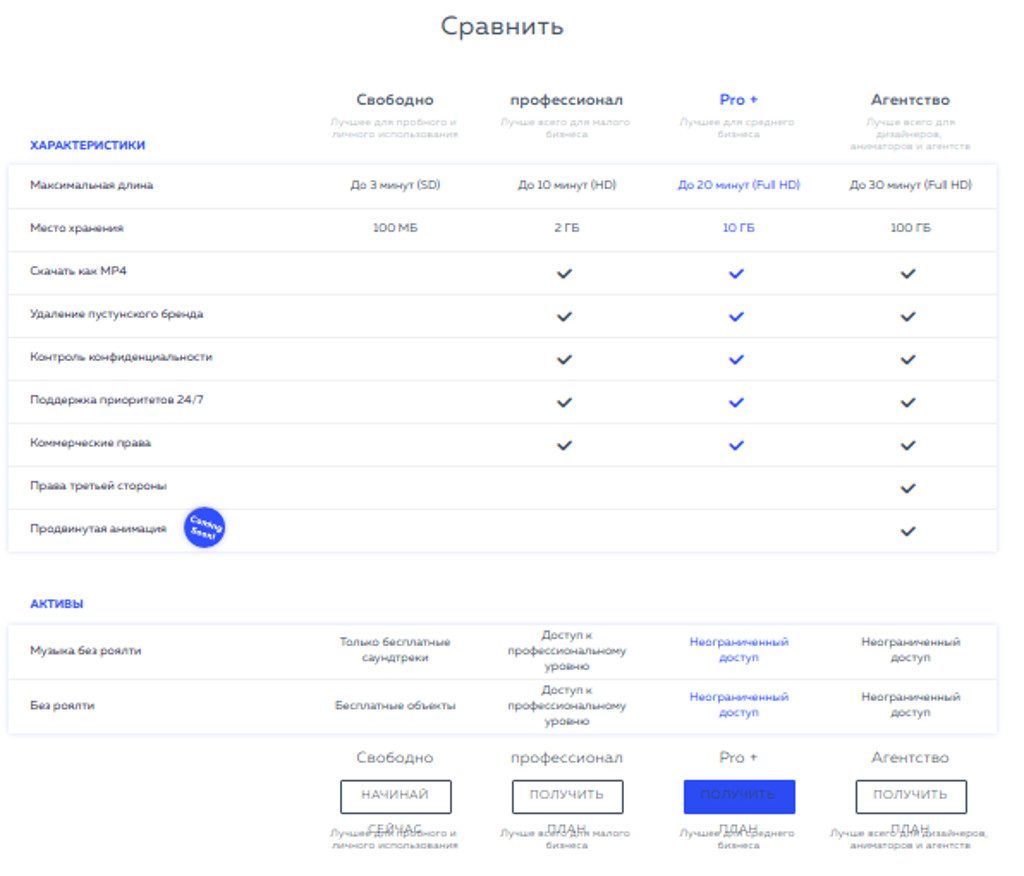1024x876 pixels.
Task: Click the ХАРАКТЕРИСТИКИ section heading
Action: [x=87, y=145]
